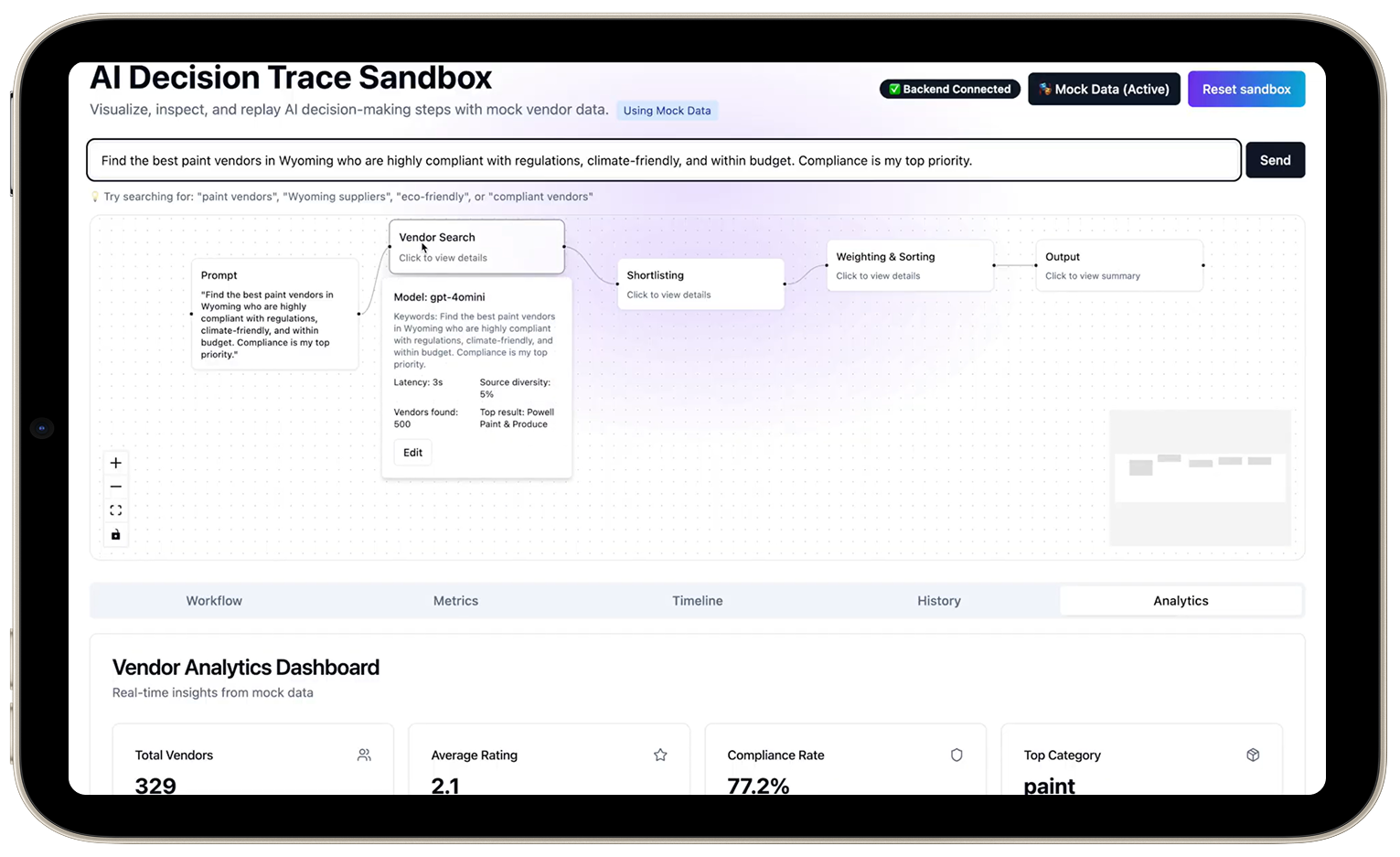The width and height of the screenshot is (1400, 857).
Task: Toggle the canvas lock icon
Action: coord(116,535)
